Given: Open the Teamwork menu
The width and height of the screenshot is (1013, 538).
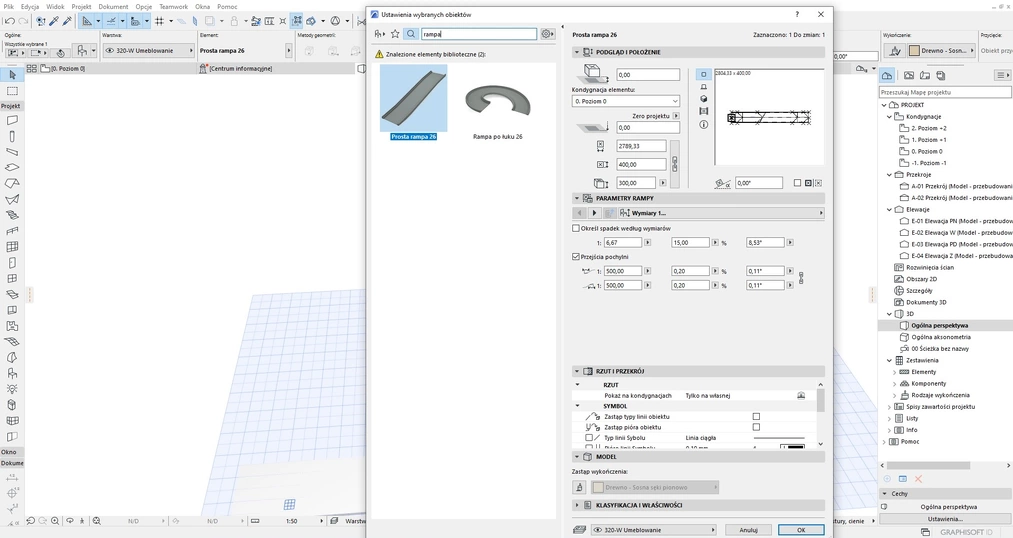Looking at the screenshot, I should (173, 6).
